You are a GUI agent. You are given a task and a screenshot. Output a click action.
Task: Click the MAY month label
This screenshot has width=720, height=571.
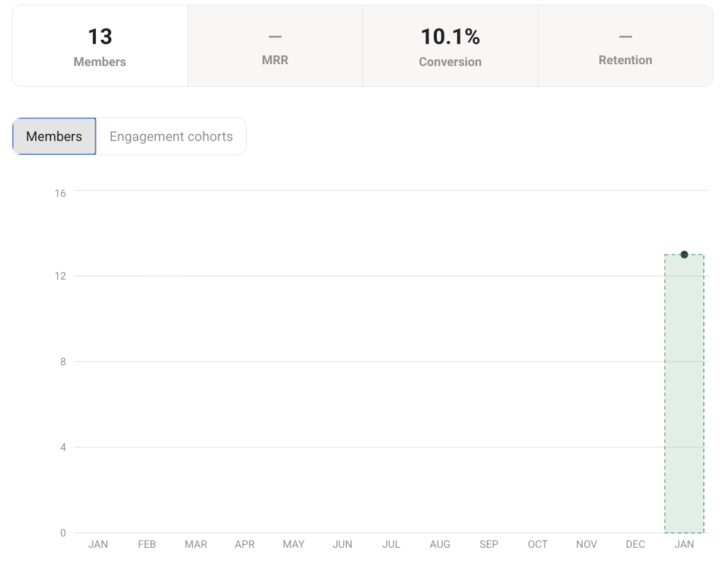294,544
